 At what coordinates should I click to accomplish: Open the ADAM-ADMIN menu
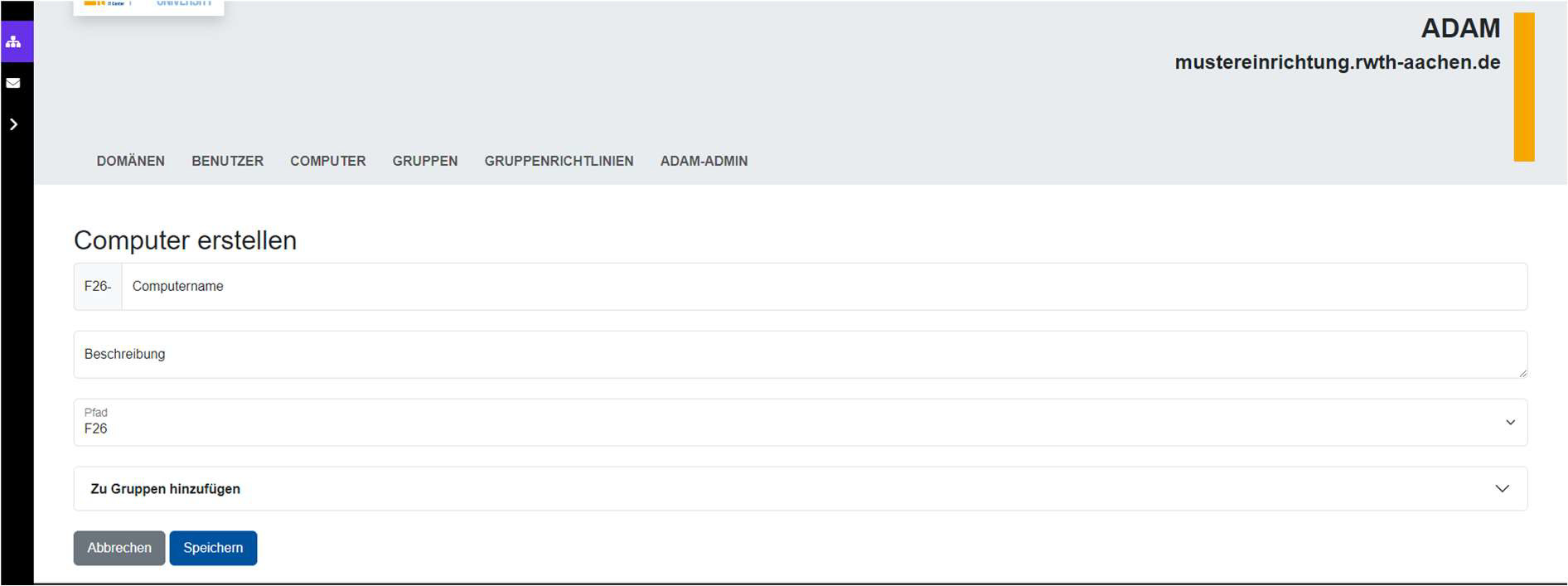(704, 161)
